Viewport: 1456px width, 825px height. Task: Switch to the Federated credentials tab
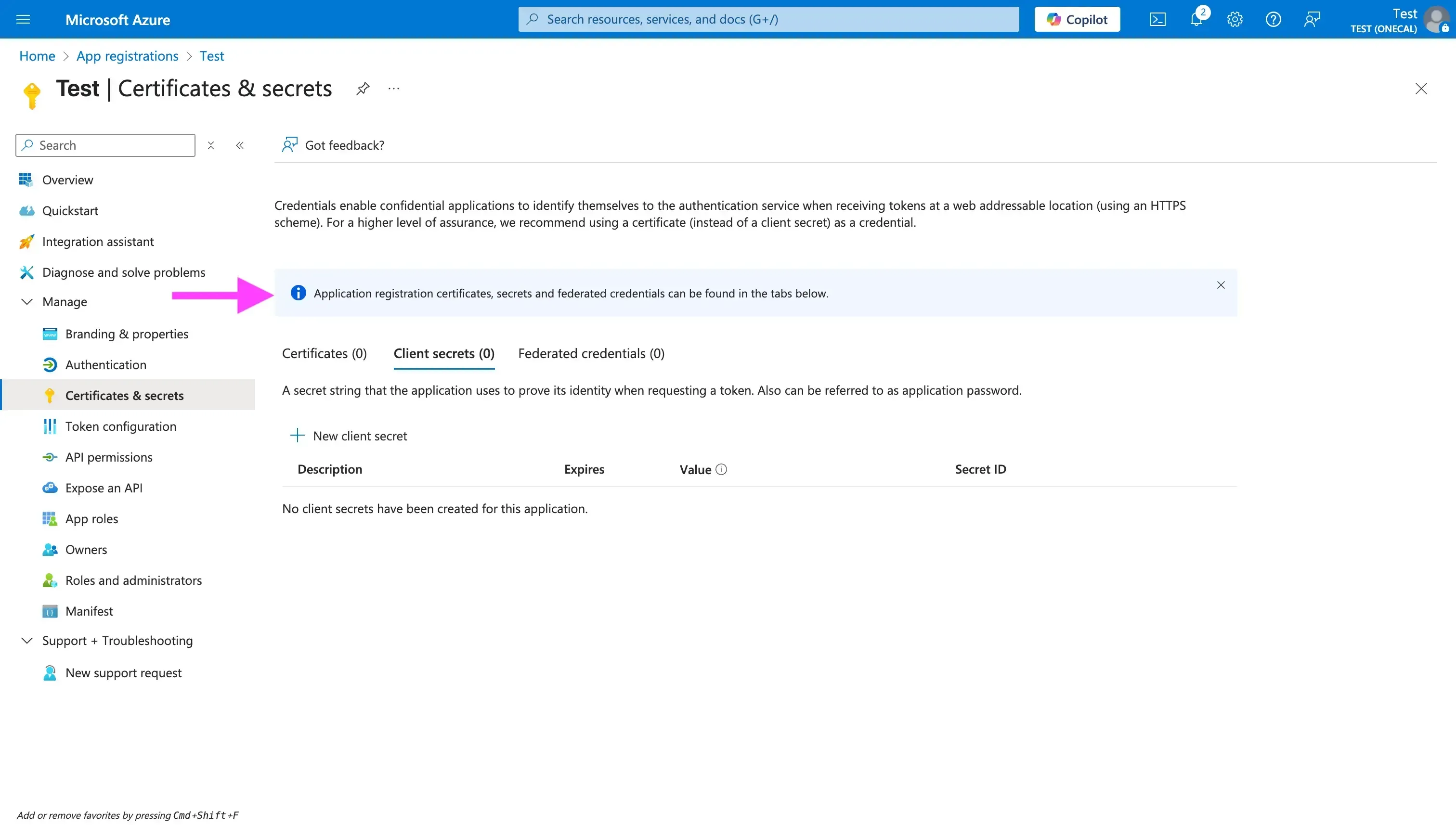pyautogui.click(x=591, y=353)
